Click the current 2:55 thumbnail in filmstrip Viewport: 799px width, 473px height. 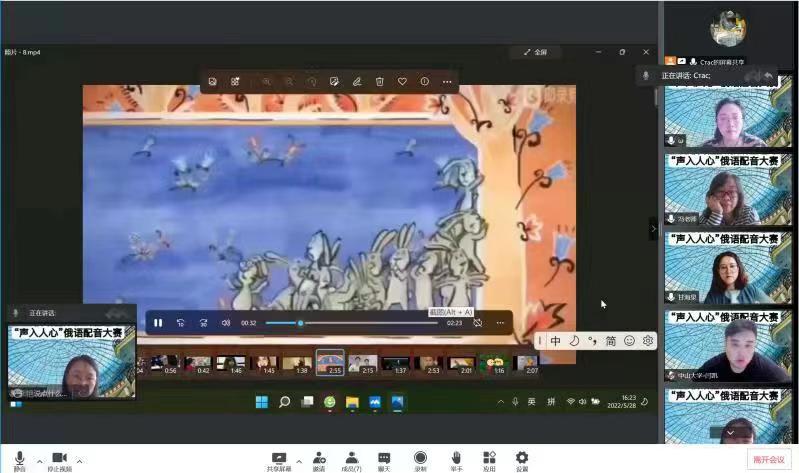coord(330,363)
